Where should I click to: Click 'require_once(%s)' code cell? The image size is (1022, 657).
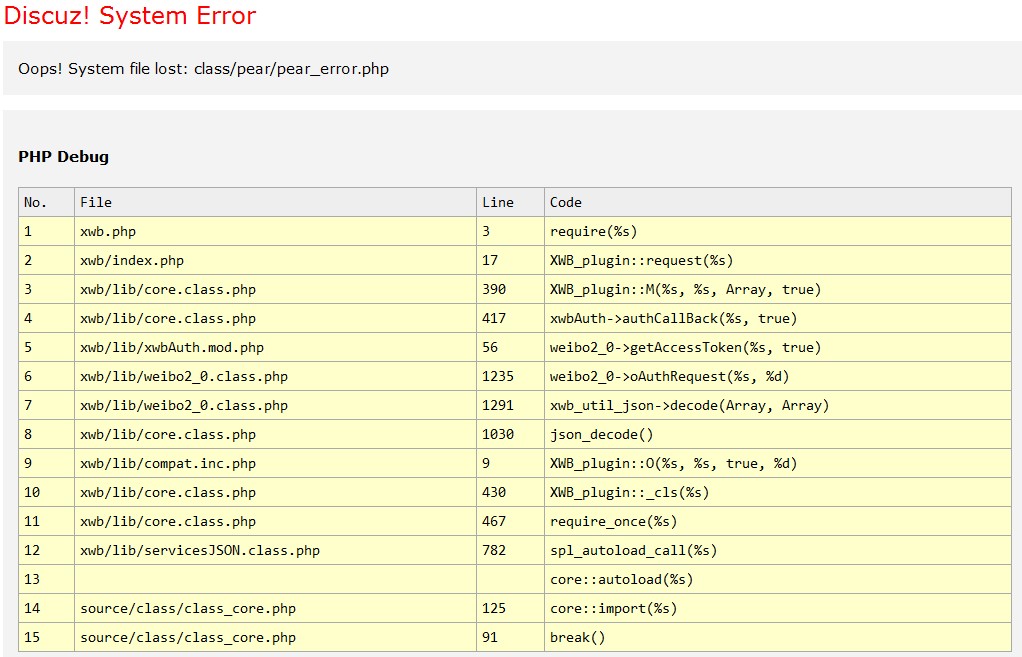click(778, 521)
